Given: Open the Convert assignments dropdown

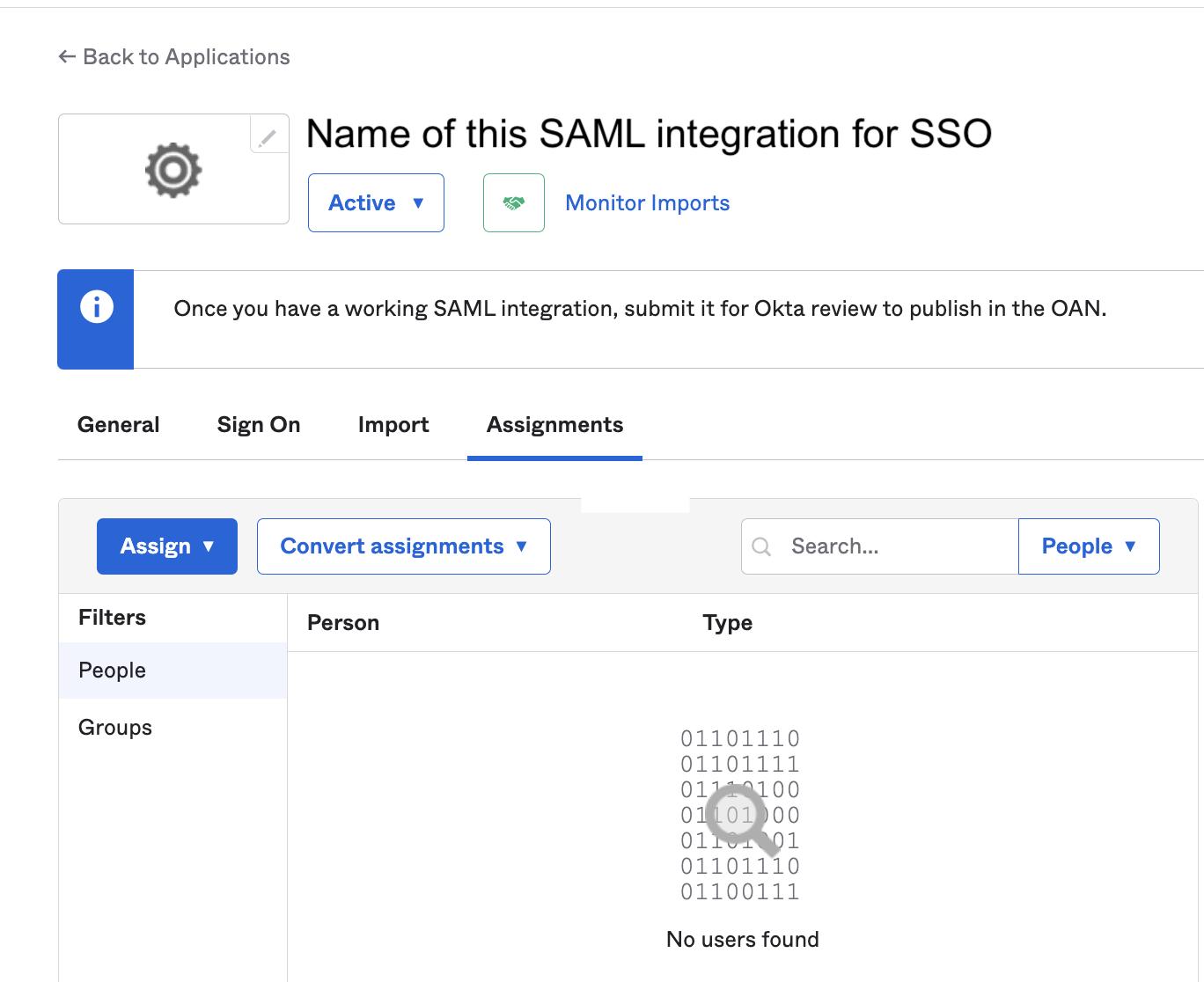Looking at the screenshot, I should pos(404,546).
